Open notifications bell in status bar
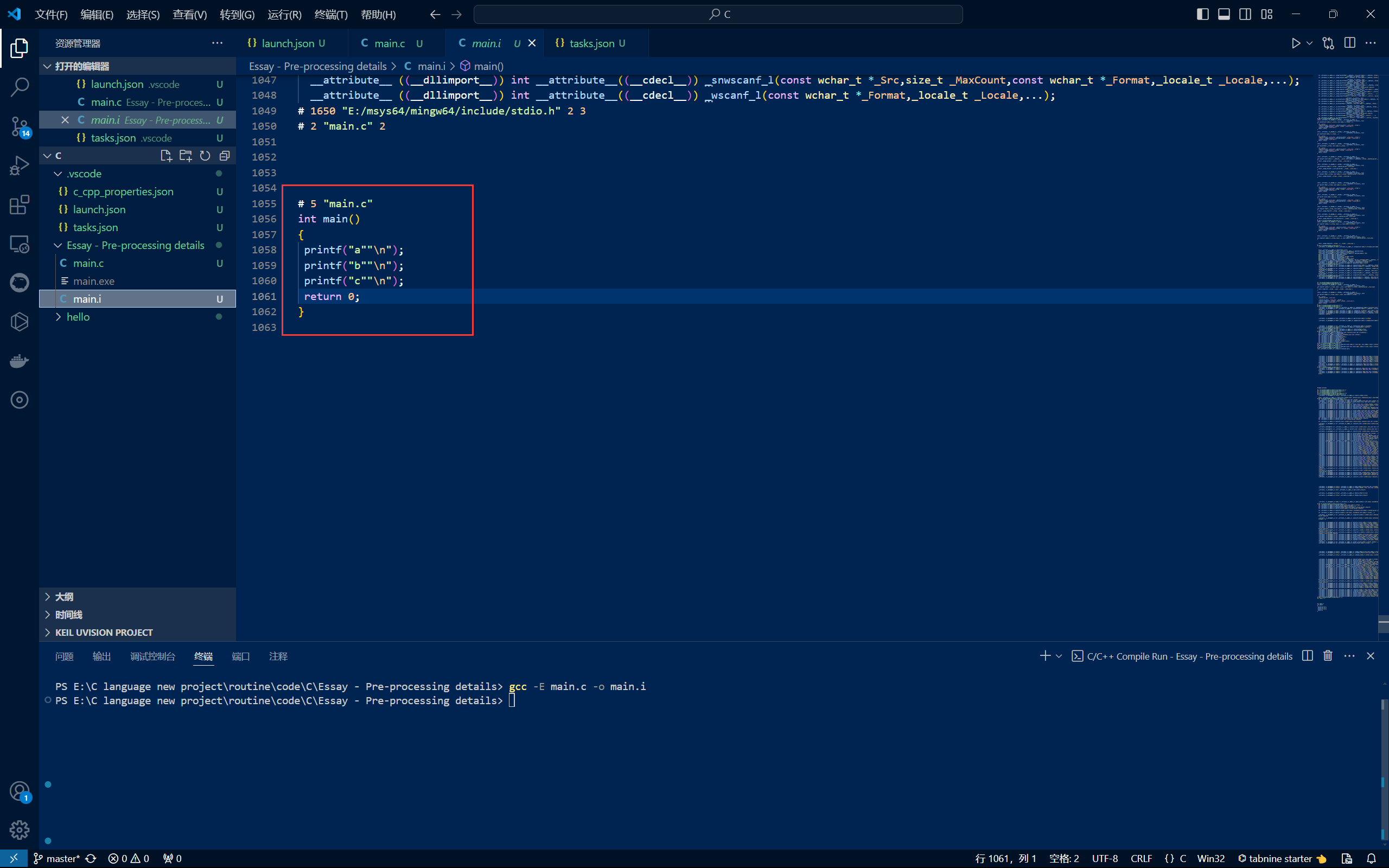Viewport: 1389px width, 868px height. click(1371, 858)
